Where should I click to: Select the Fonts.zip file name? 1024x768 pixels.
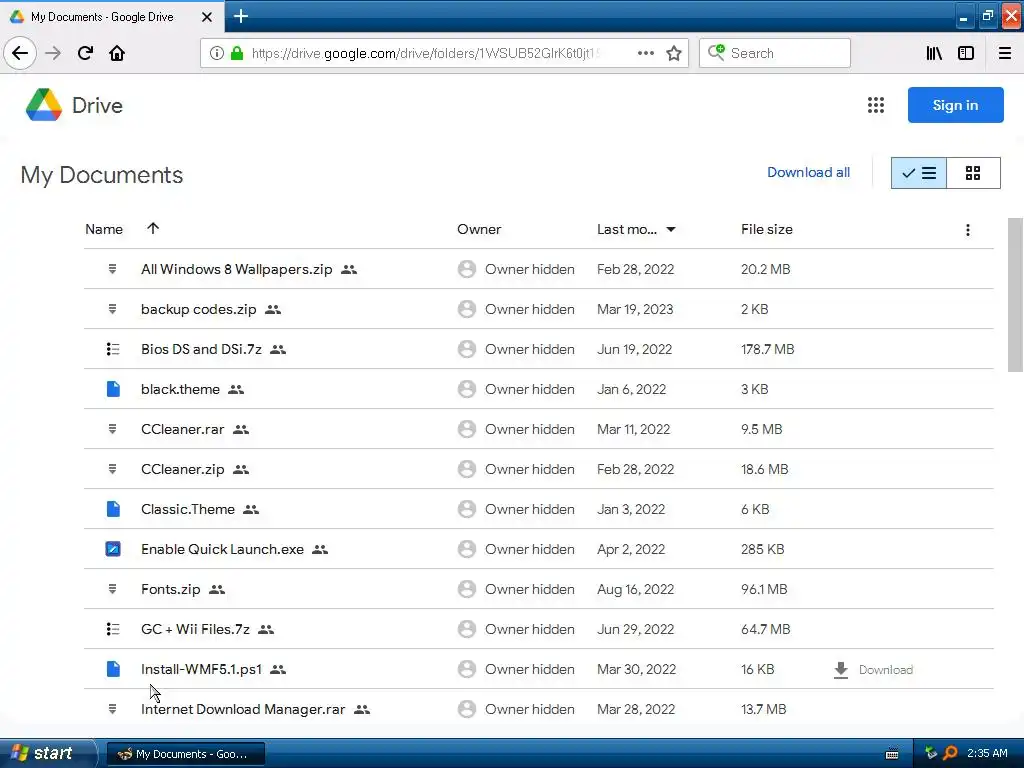click(170, 589)
